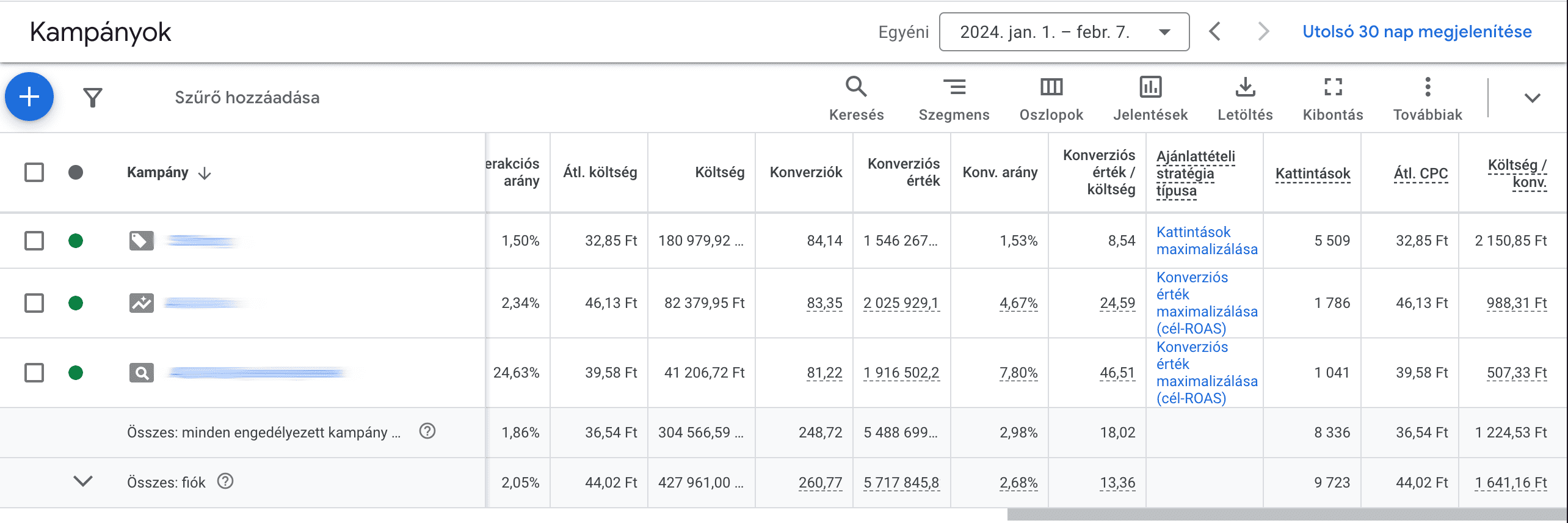1568x523 pixels.
Task: Click Utolsó 30 nap megjelenítése link
Action: coord(1417,32)
